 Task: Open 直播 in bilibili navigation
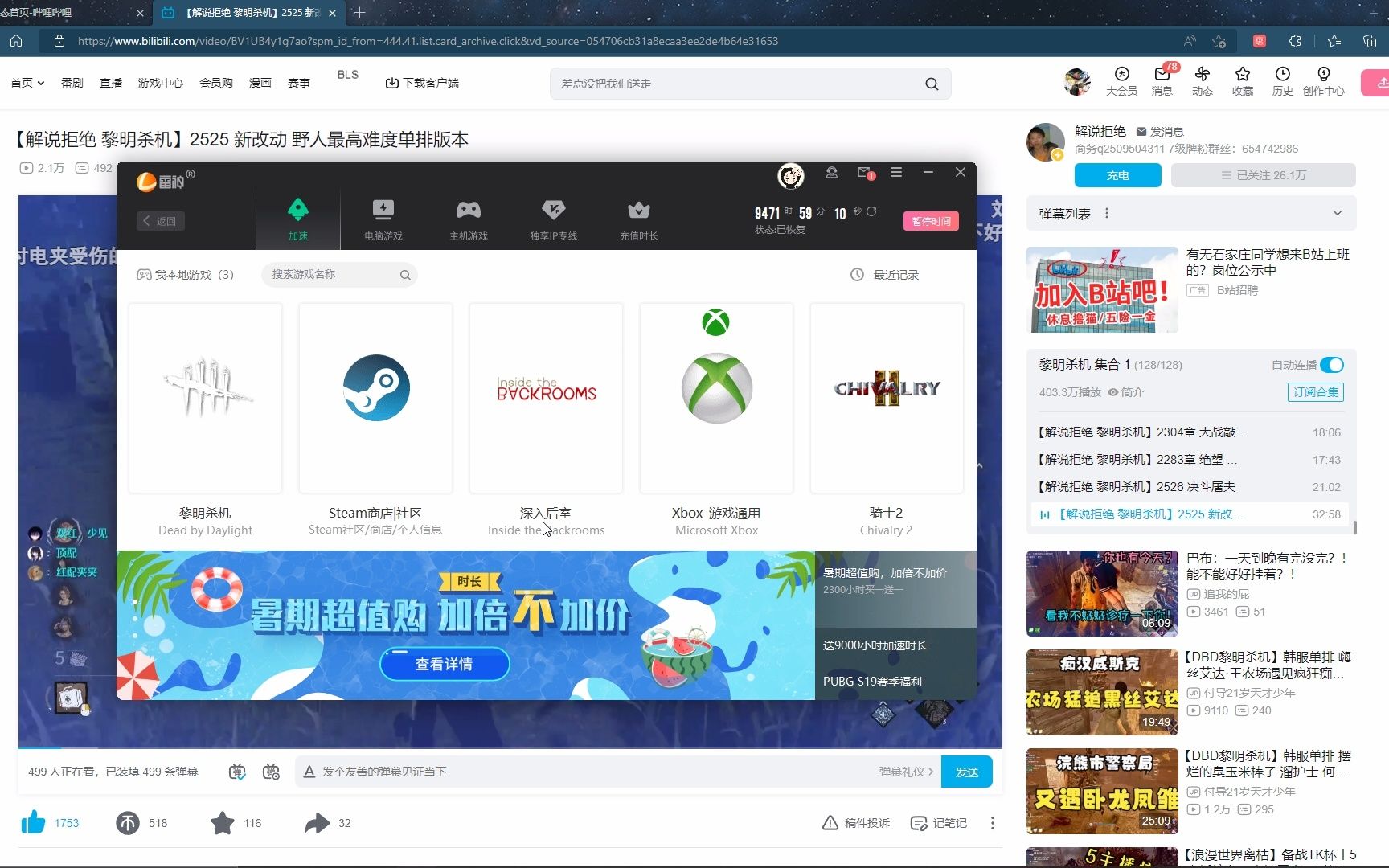click(x=111, y=83)
